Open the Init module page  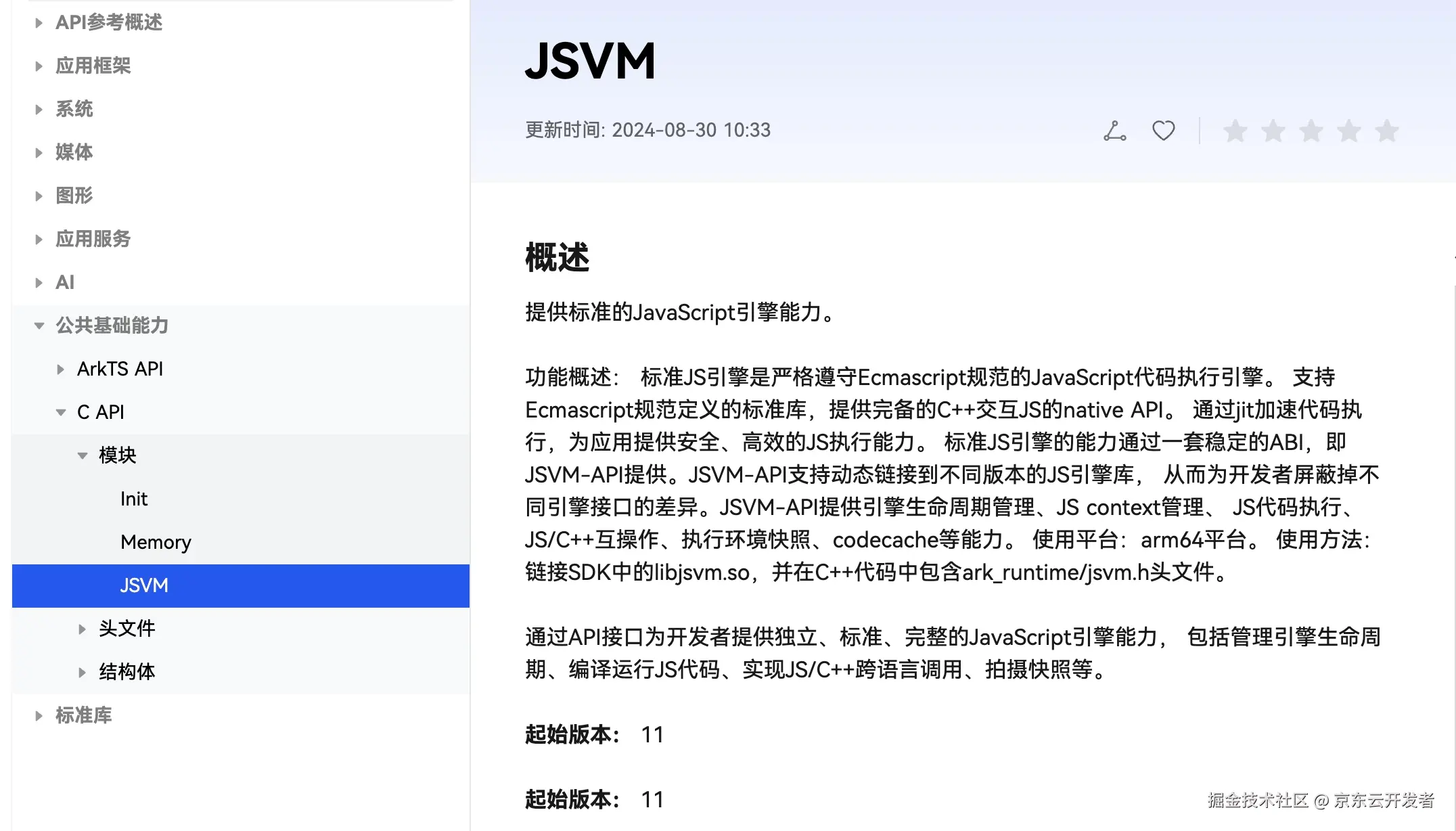pos(134,499)
